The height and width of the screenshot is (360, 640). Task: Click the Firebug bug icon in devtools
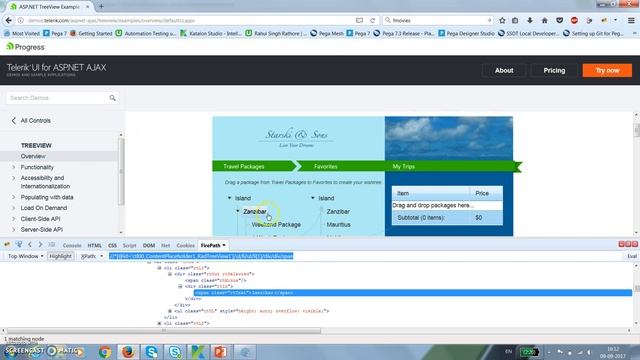(7, 245)
